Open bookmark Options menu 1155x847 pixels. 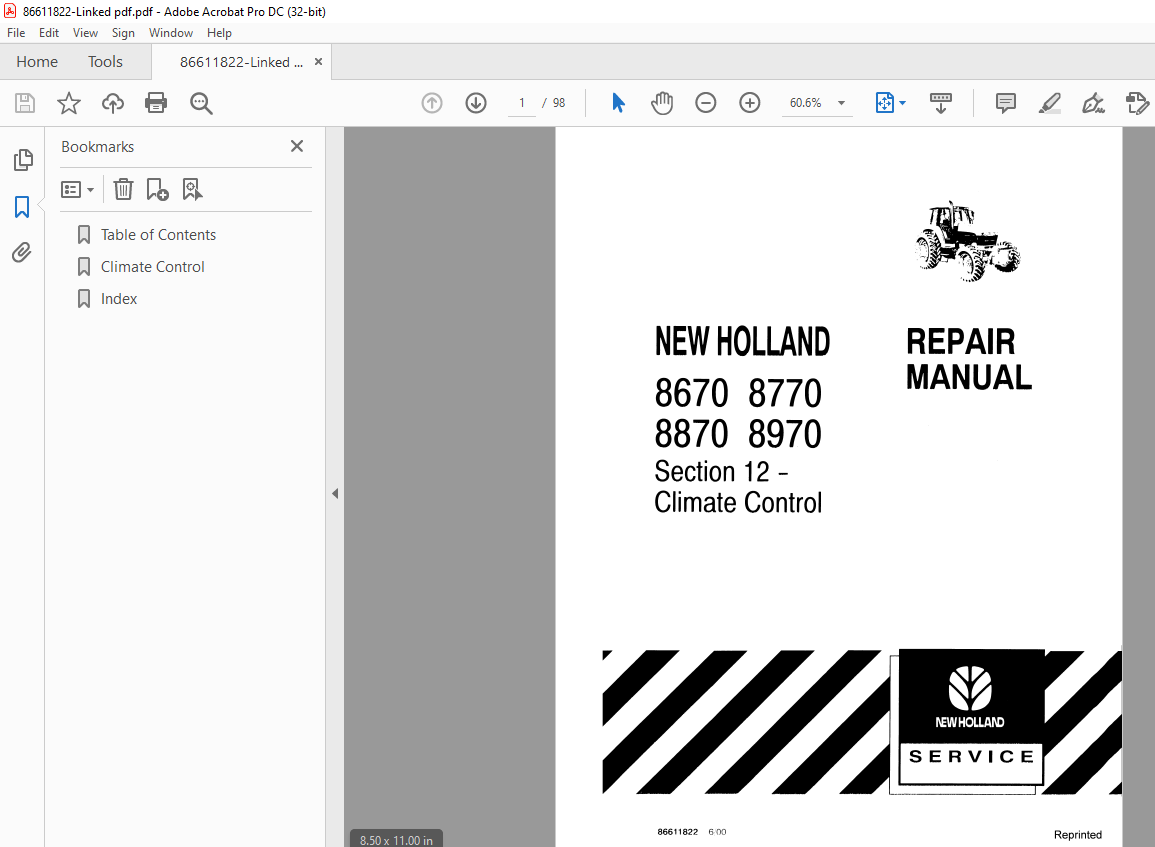77,190
